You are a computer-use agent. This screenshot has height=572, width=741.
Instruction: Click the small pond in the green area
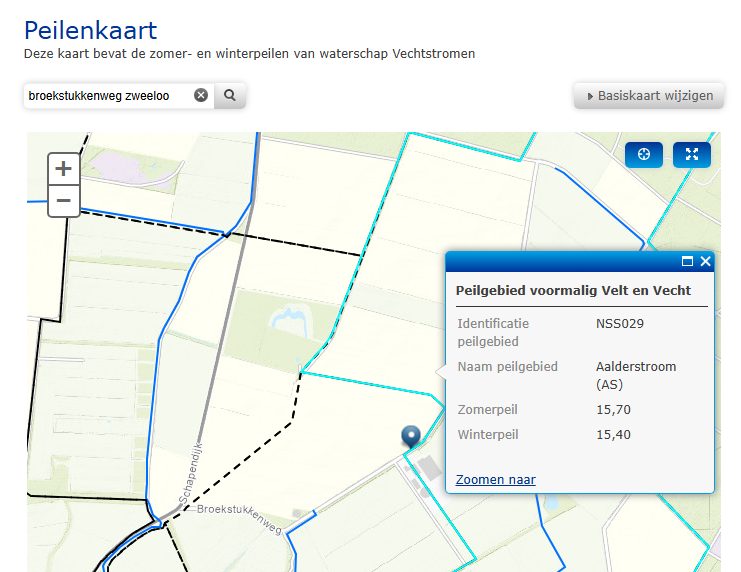click(291, 321)
